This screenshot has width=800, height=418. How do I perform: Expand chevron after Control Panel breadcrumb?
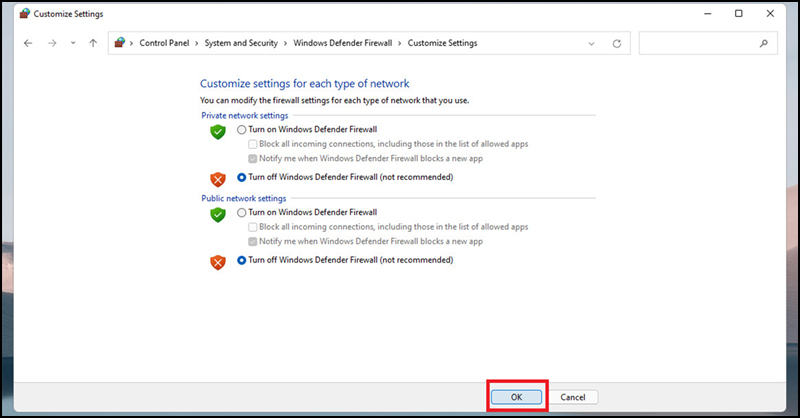pyautogui.click(x=196, y=43)
